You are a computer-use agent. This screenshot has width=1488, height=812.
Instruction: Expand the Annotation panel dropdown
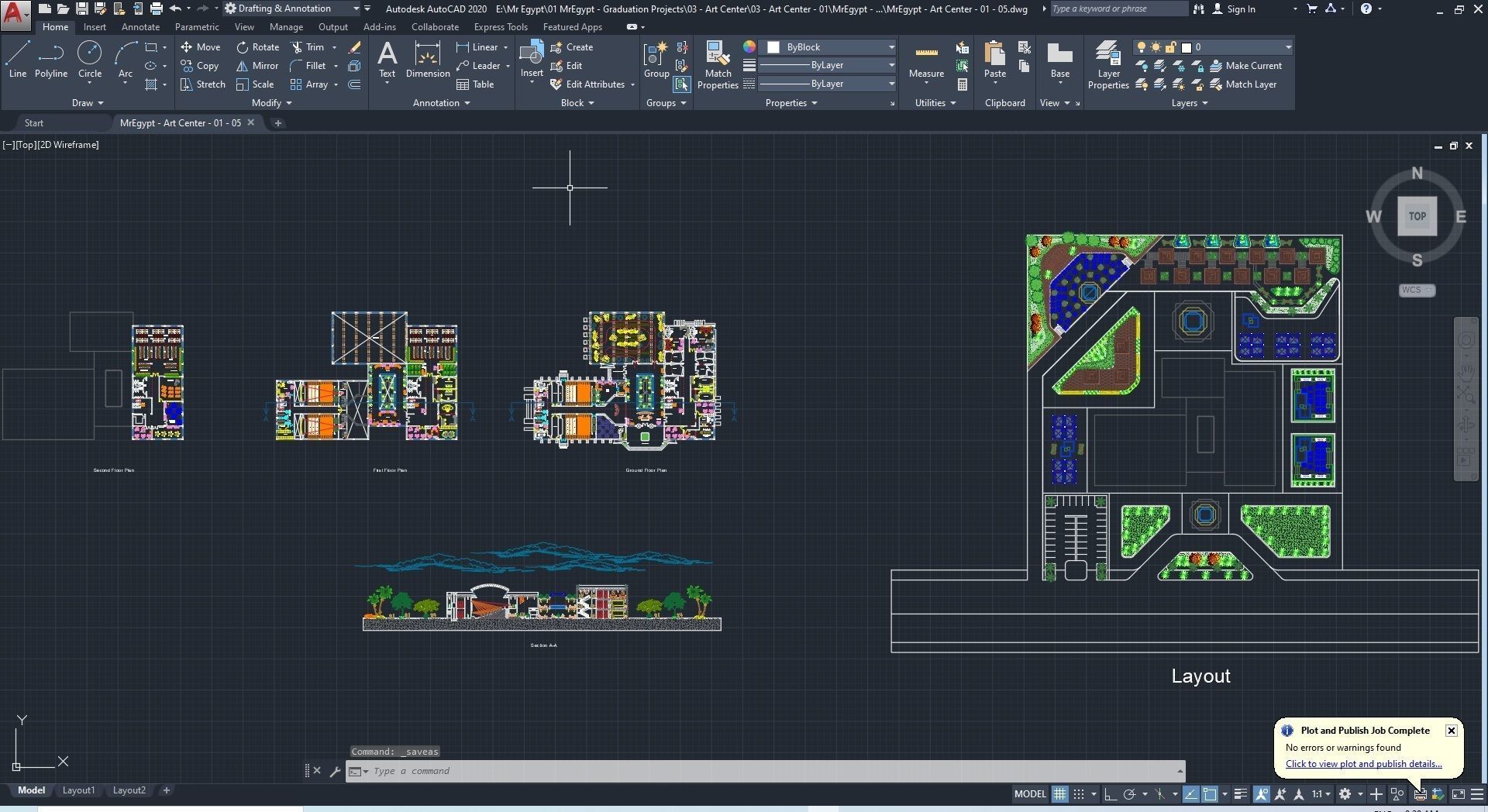(442, 103)
